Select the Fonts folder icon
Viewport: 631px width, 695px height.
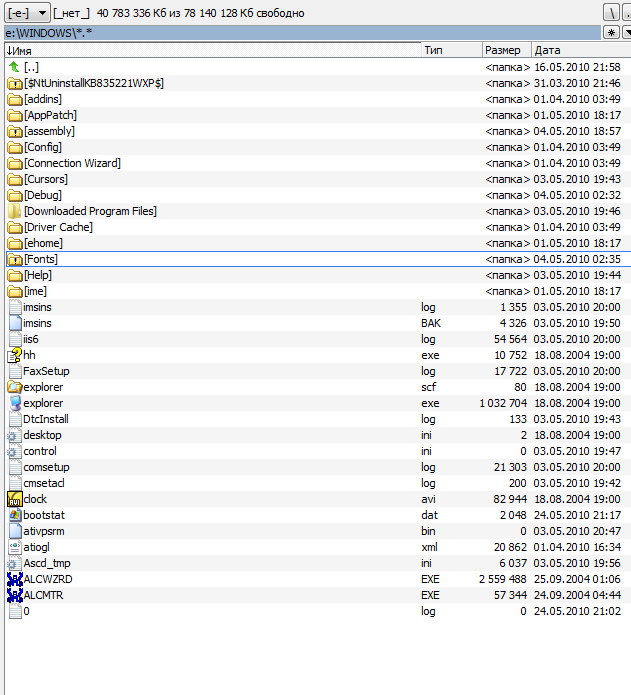coord(15,259)
